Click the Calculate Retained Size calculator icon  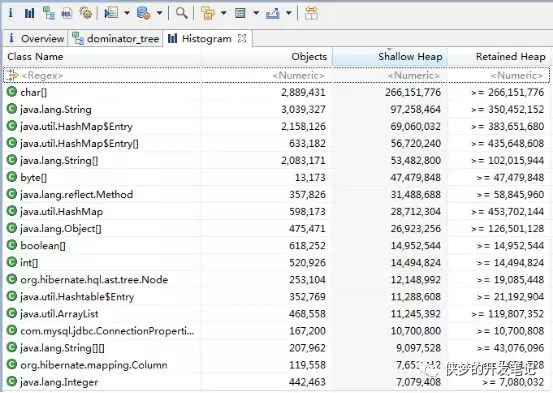coord(240,13)
